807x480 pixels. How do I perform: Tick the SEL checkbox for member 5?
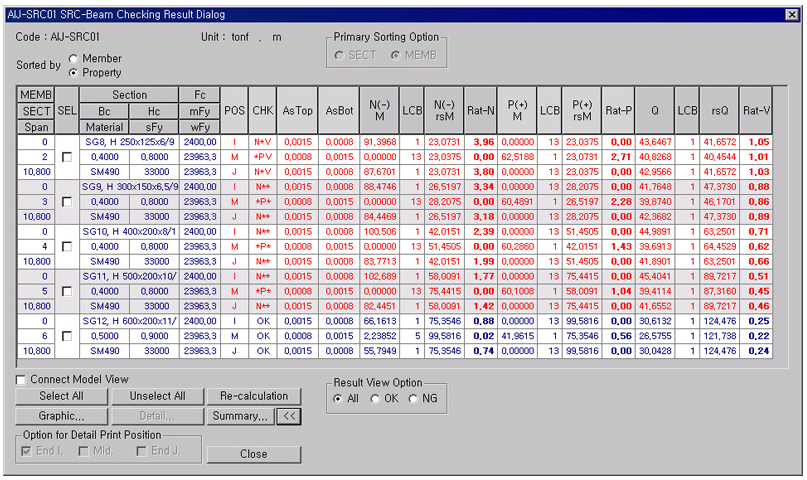click(66, 291)
